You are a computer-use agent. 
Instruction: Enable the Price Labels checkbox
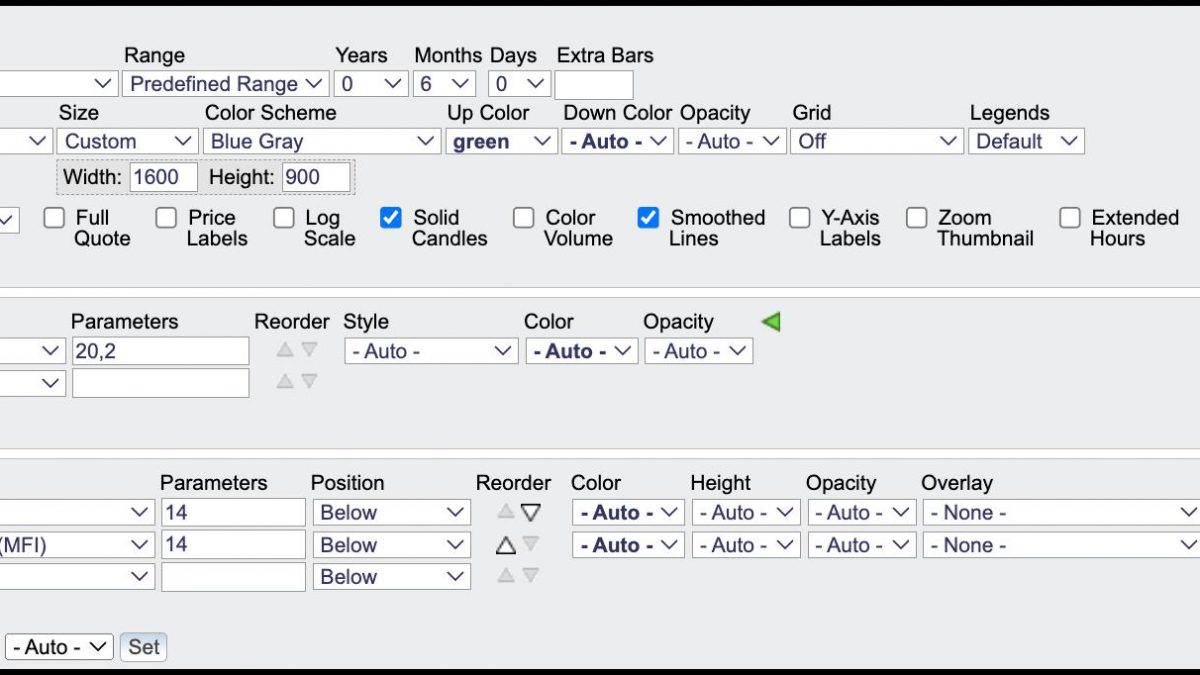tap(166, 217)
